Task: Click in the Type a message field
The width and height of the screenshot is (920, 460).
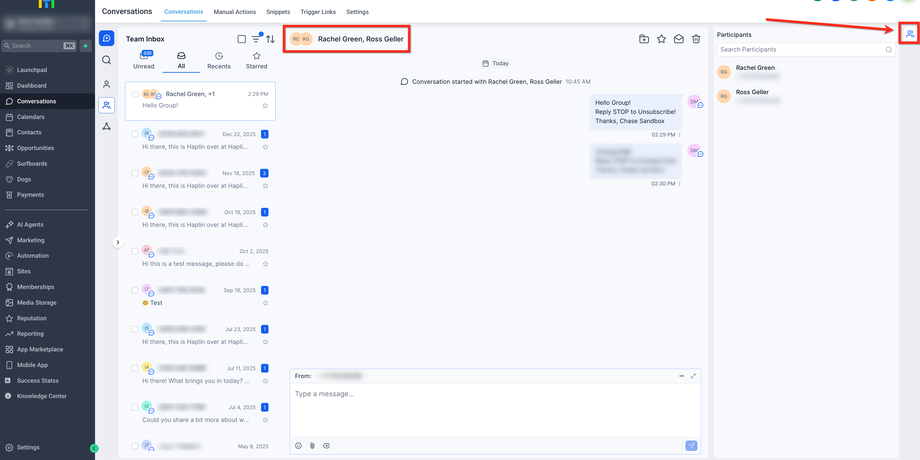Action: click(495, 410)
